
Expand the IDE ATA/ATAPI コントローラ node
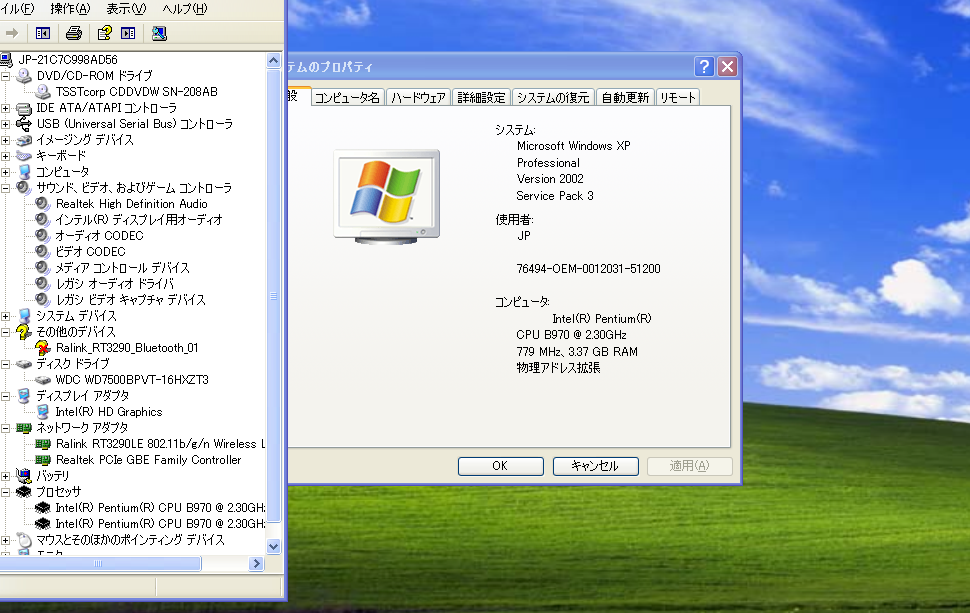coord(6,108)
